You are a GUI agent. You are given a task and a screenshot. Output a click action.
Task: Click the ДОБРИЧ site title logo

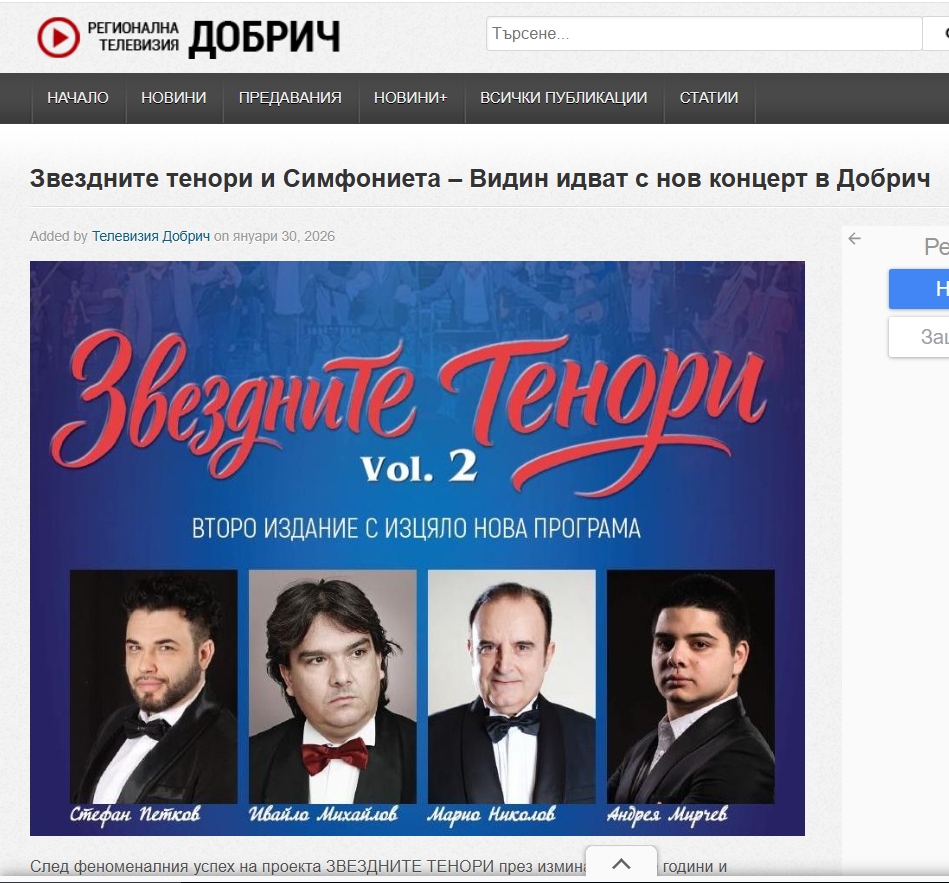264,38
